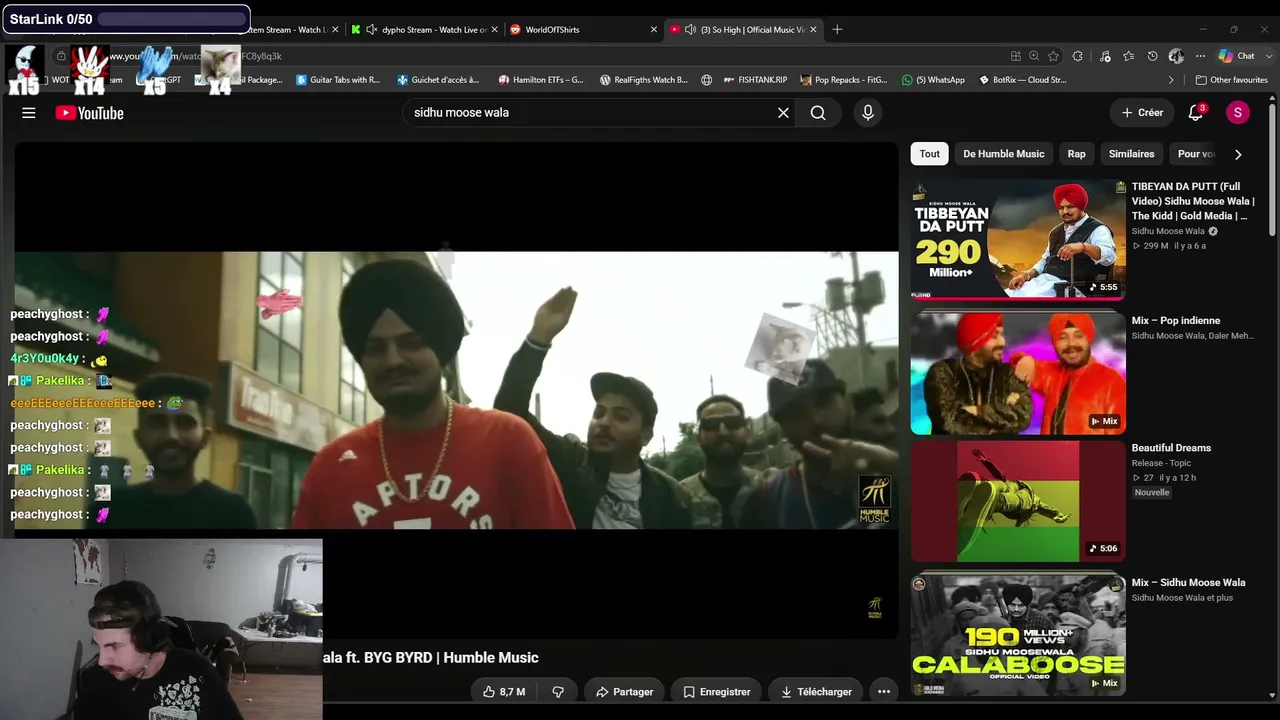The width and height of the screenshot is (1280, 720).
Task: Open Mix – Pop indienne thumbnail
Action: coord(1018,373)
